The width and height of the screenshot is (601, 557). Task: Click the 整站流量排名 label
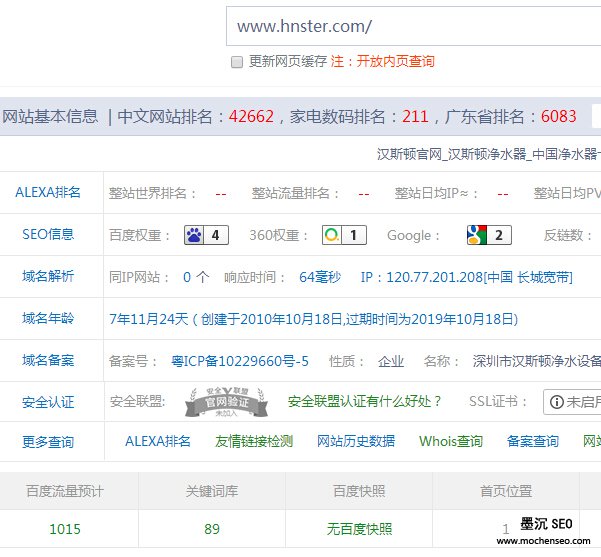[295, 193]
